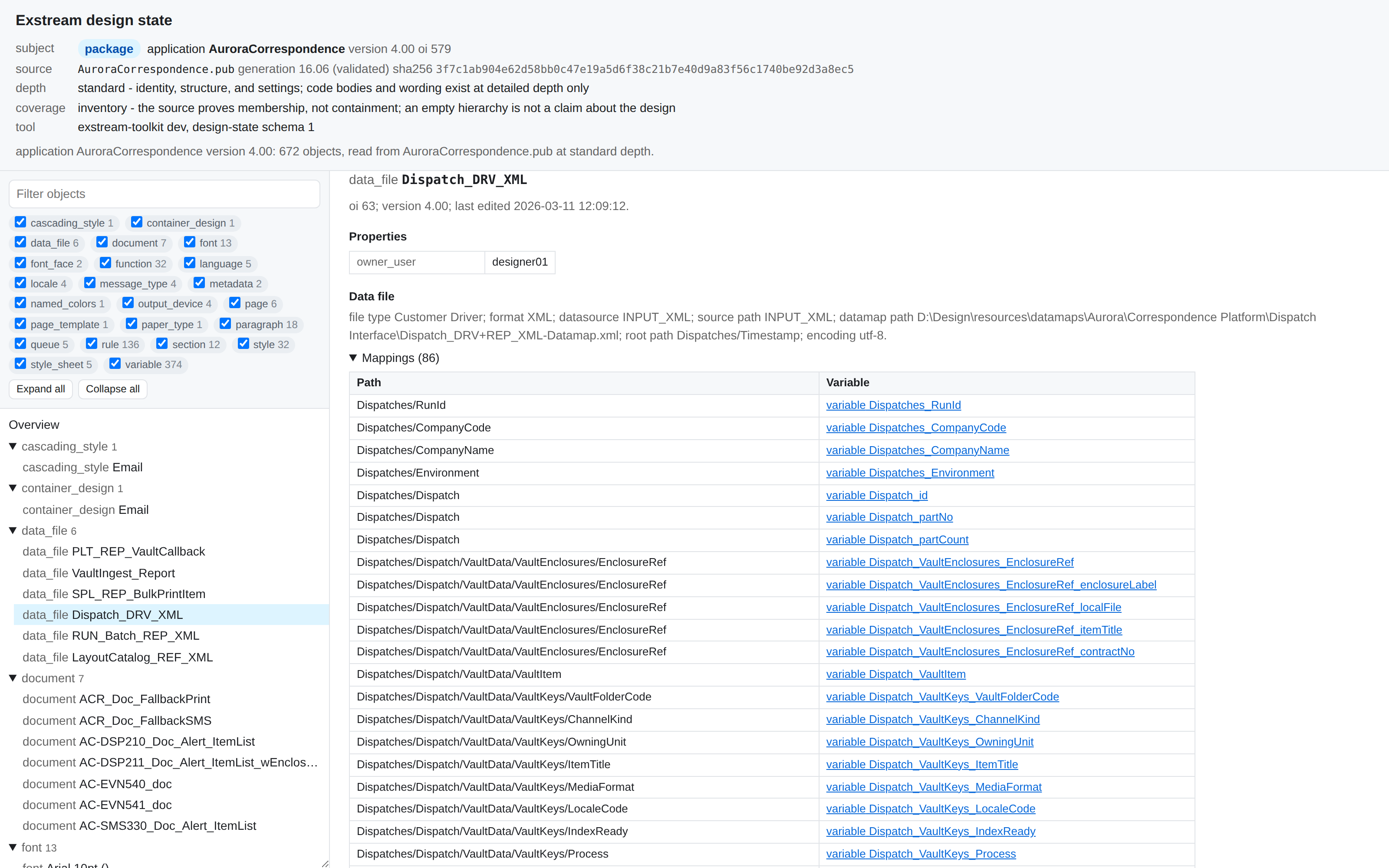This screenshot has height=868, width=1389.
Task: Toggle the queue filter checkbox
Action: 21,344
